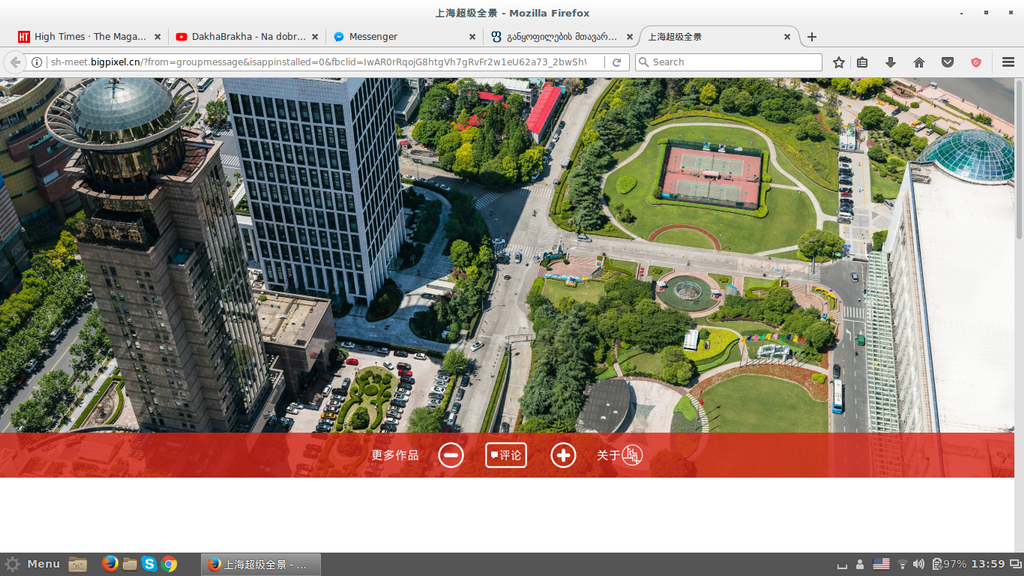Open the system Menu in taskbar
The width and height of the screenshot is (1024, 576).
click(32, 564)
